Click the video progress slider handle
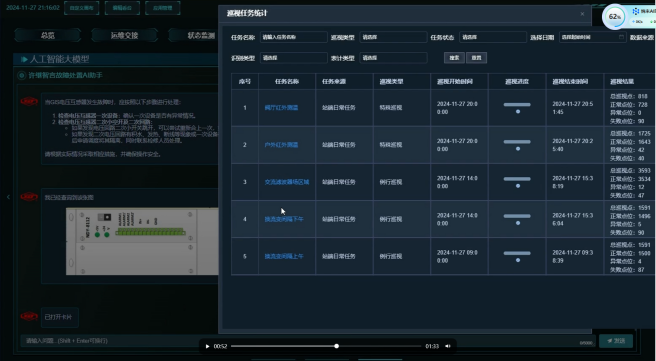This screenshot has width=656, height=361. (x=336, y=346)
